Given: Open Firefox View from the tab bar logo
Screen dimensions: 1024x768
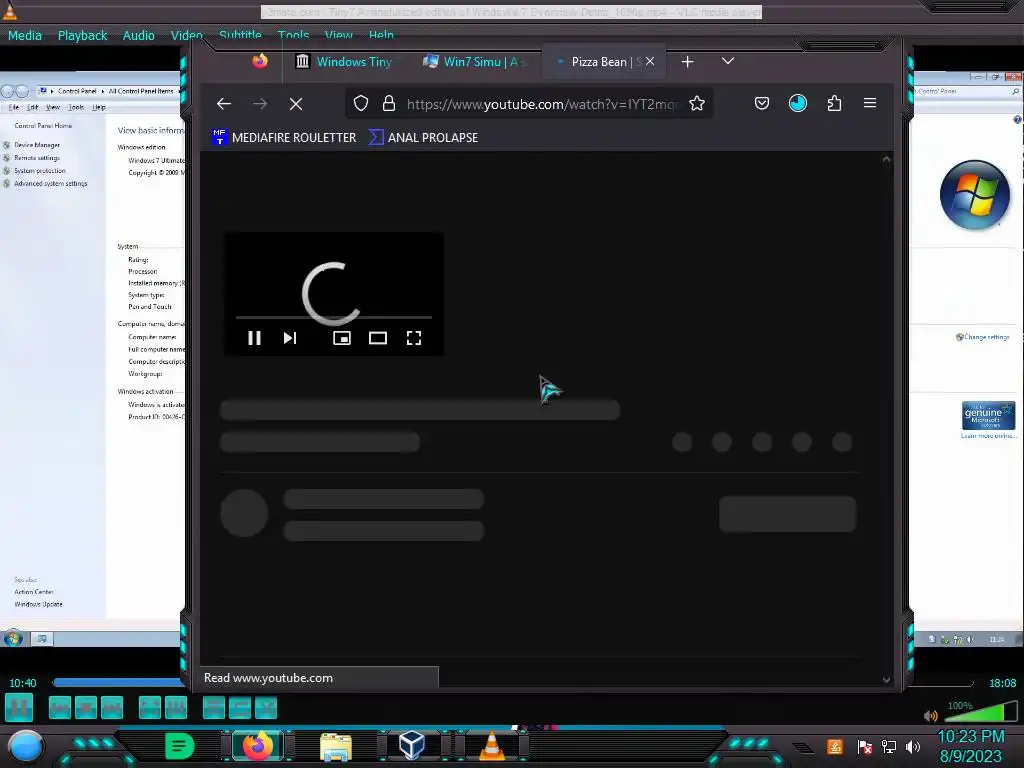Looking at the screenshot, I should (x=260, y=61).
